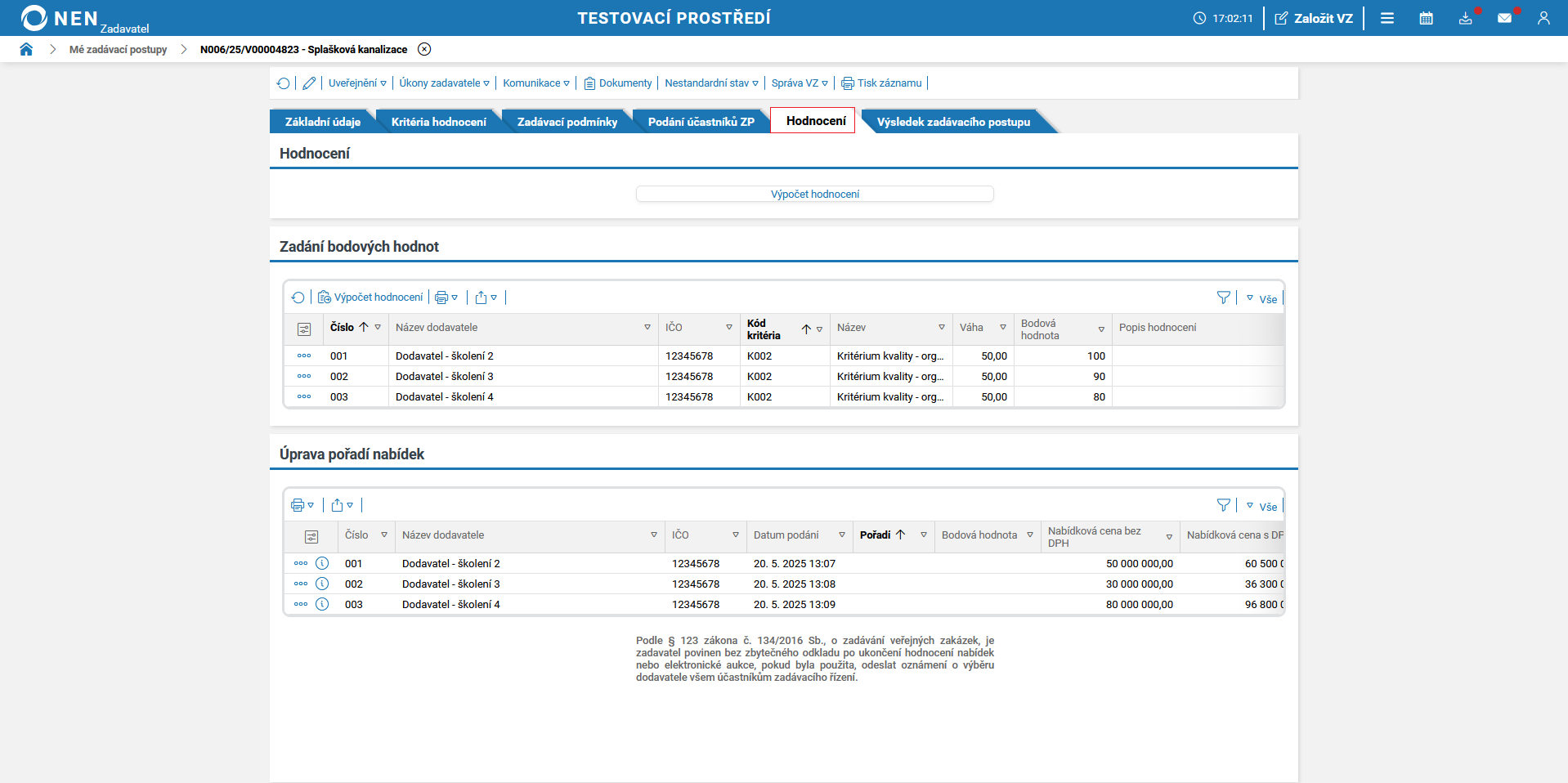Click the downloads icon in header

[x=1465, y=18]
